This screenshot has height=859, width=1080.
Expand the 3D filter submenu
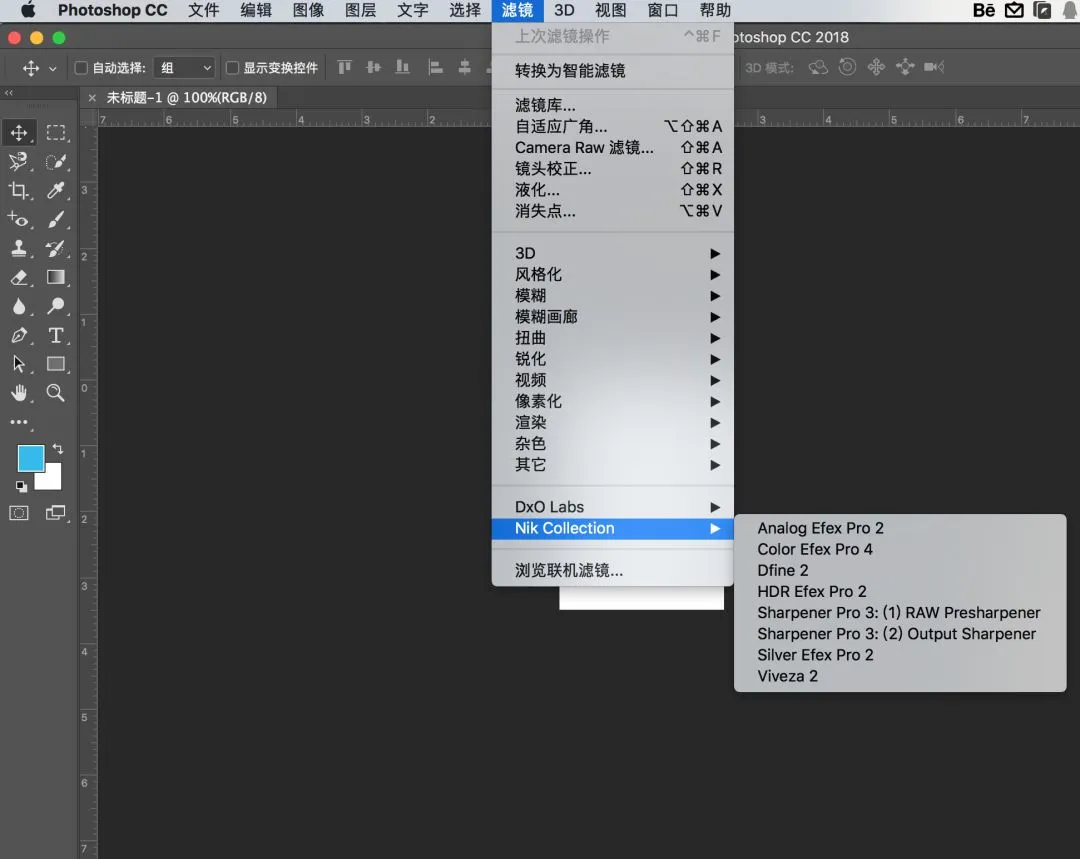pos(613,253)
